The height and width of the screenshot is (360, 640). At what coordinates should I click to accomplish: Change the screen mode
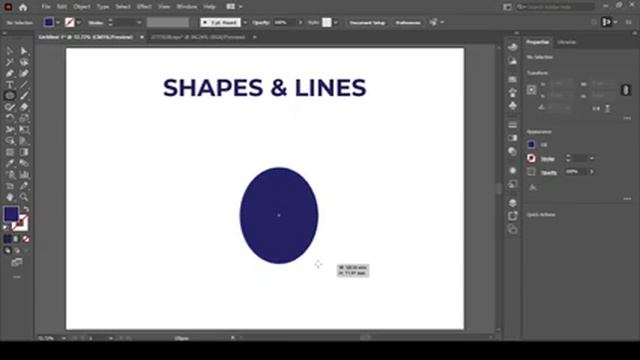[17, 262]
